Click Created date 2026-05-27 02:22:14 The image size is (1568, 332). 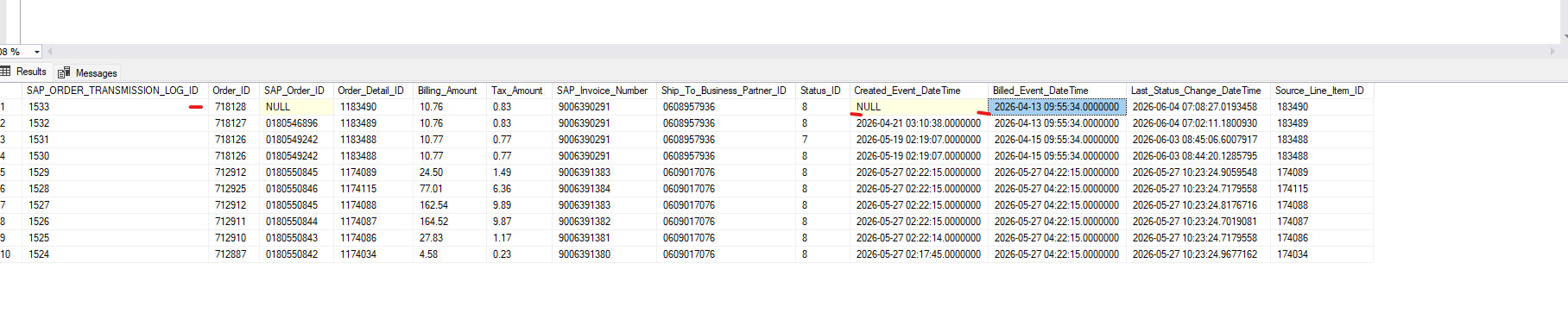pos(919,238)
